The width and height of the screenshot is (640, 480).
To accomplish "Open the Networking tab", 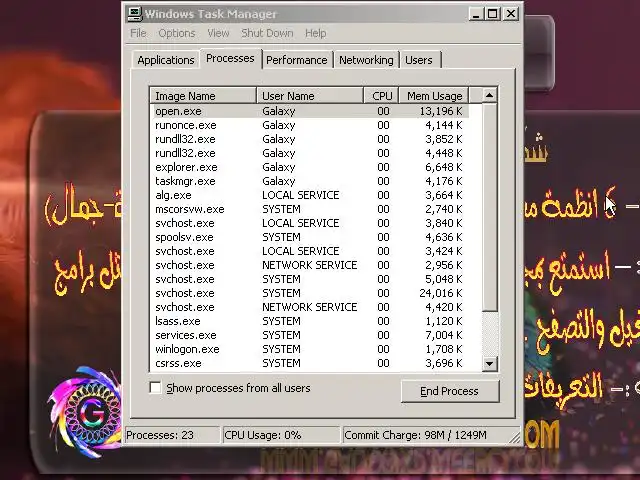I will click(x=366, y=60).
